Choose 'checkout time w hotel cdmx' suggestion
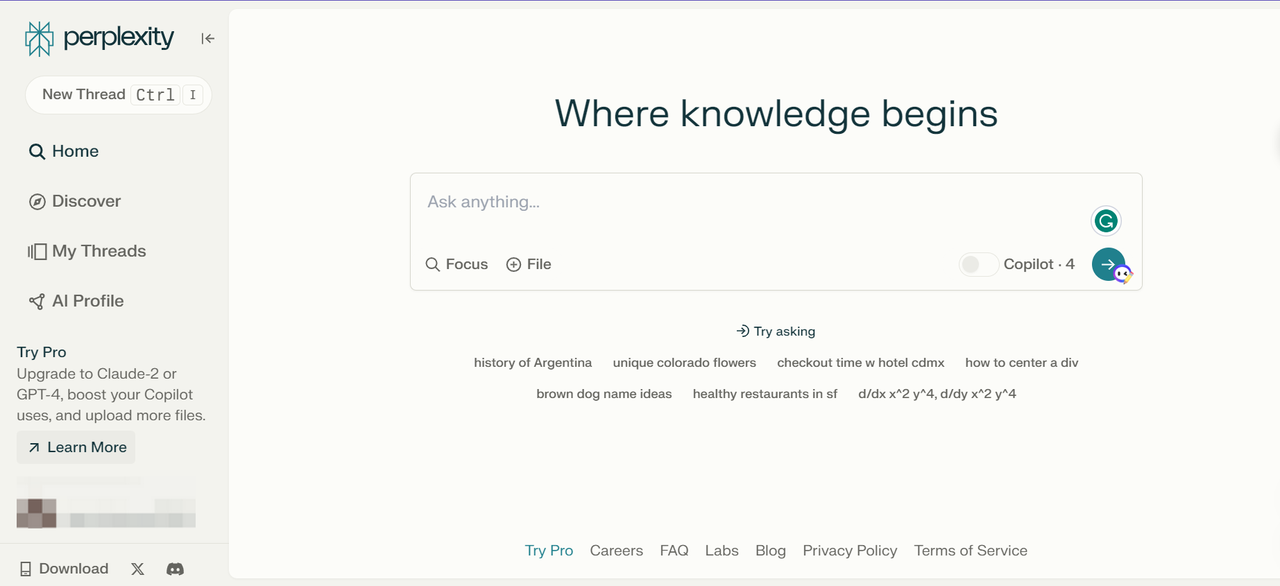The height and width of the screenshot is (586, 1280). click(861, 363)
